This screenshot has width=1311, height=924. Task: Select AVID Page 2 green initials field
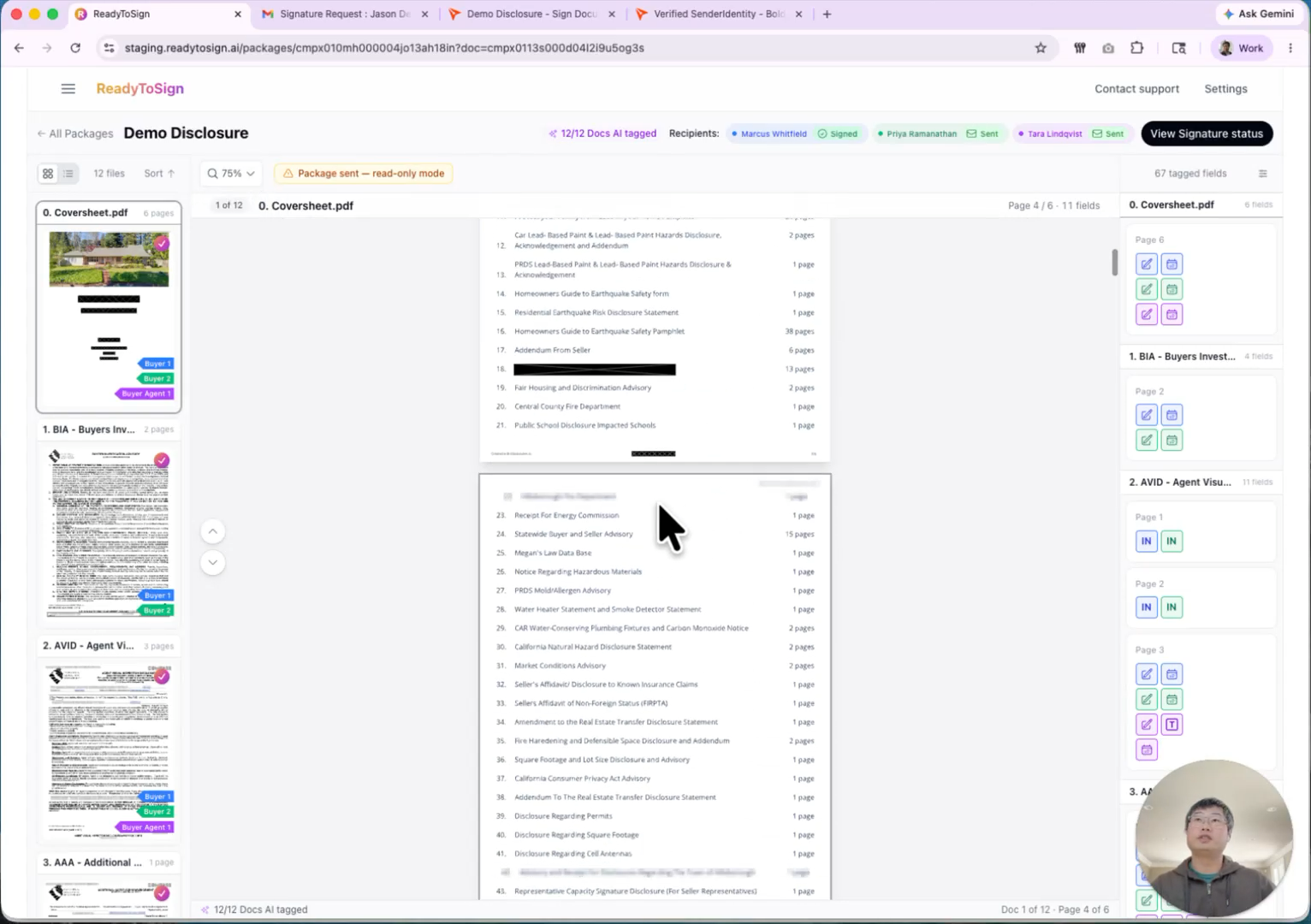(x=1172, y=607)
